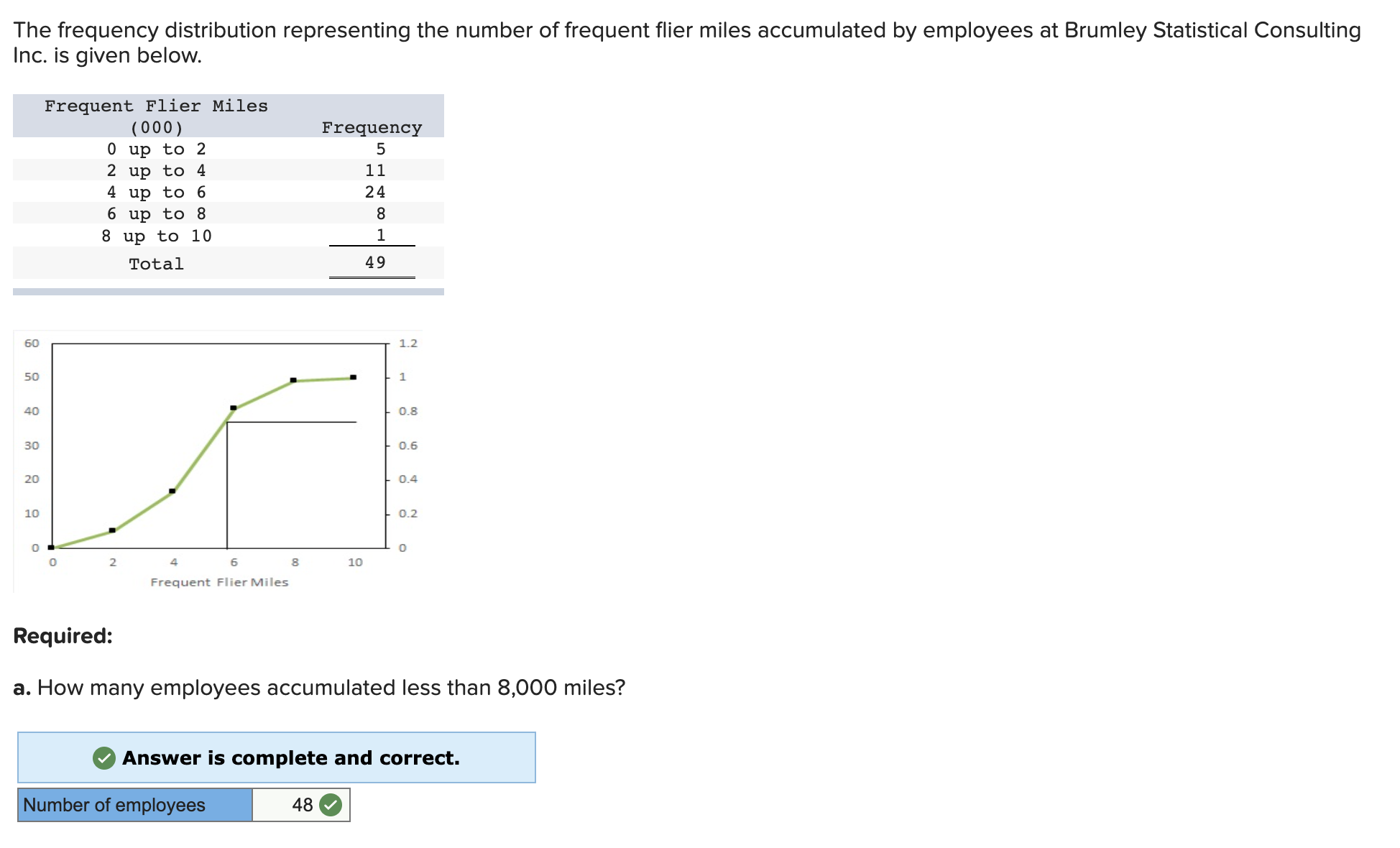Image resolution: width=1400 pixels, height=848 pixels.
Task: Click the checkmark in the answer banner
Action: [103, 757]
